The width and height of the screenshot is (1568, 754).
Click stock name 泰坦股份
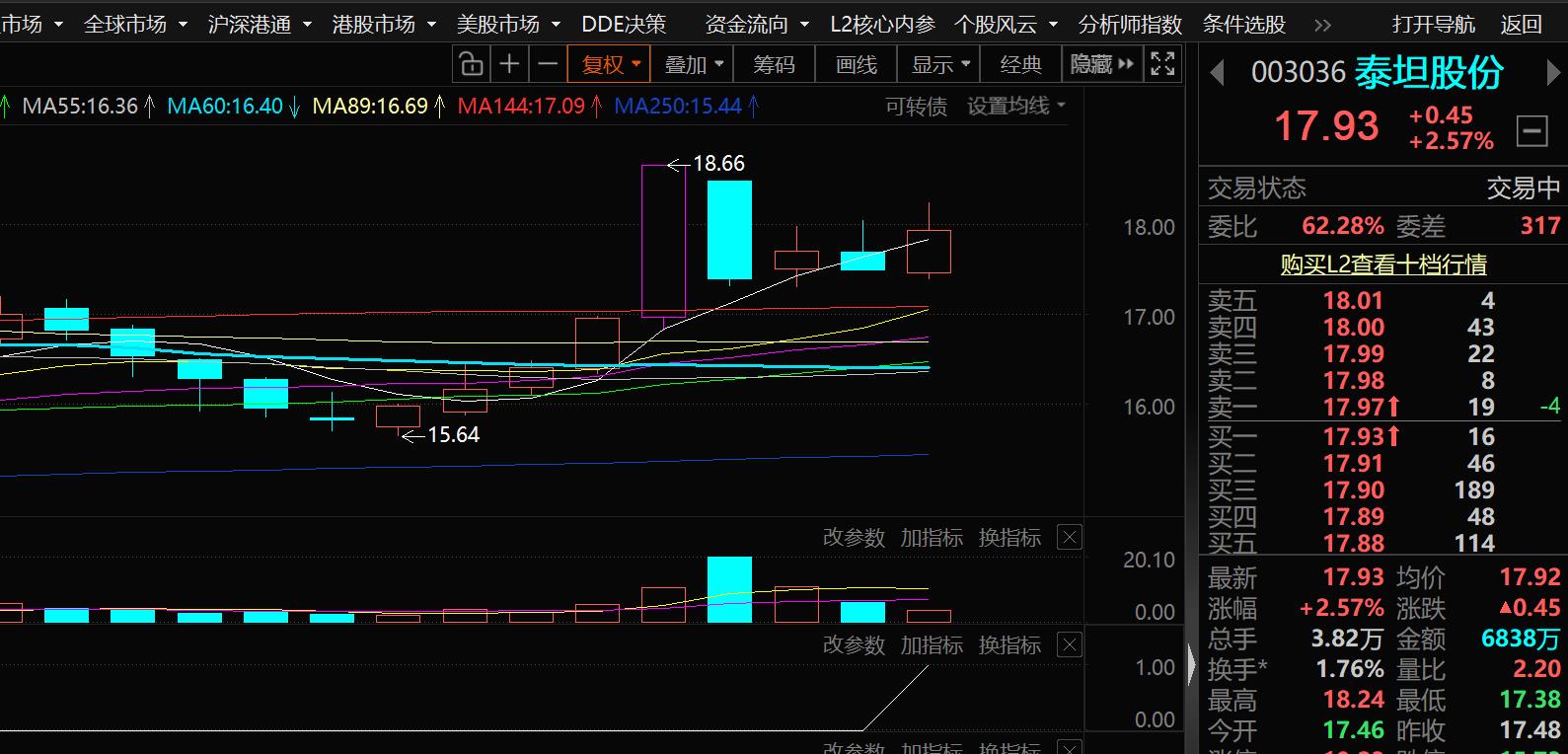click(x=1429, y=72)
